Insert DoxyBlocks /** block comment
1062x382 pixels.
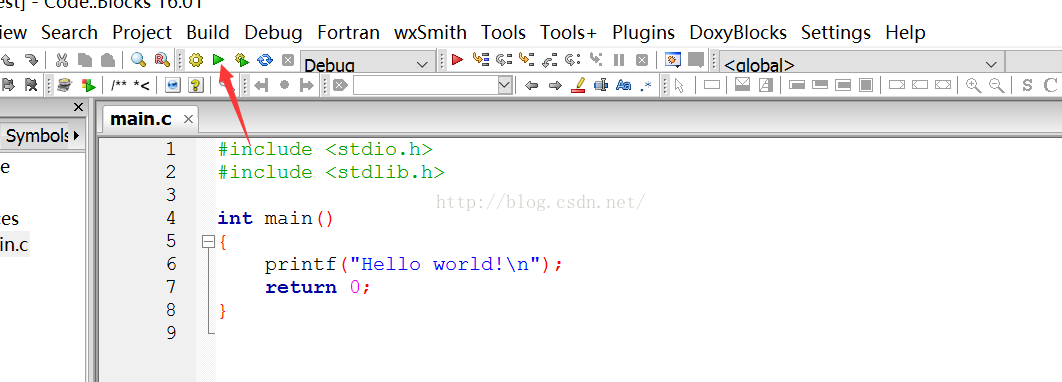pos(119,85)
